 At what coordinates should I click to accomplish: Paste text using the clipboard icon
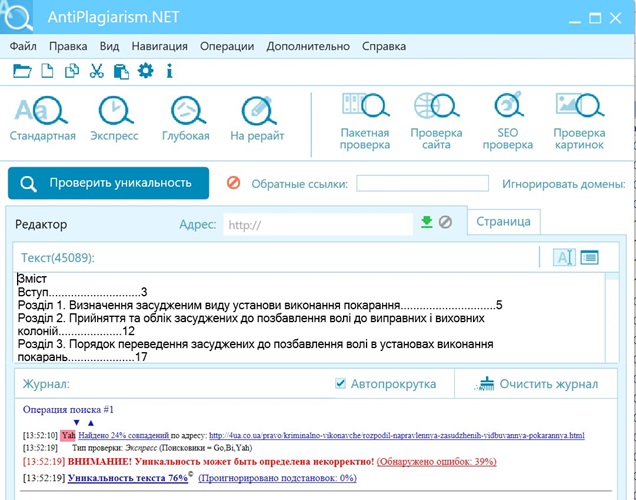point(121,71)
